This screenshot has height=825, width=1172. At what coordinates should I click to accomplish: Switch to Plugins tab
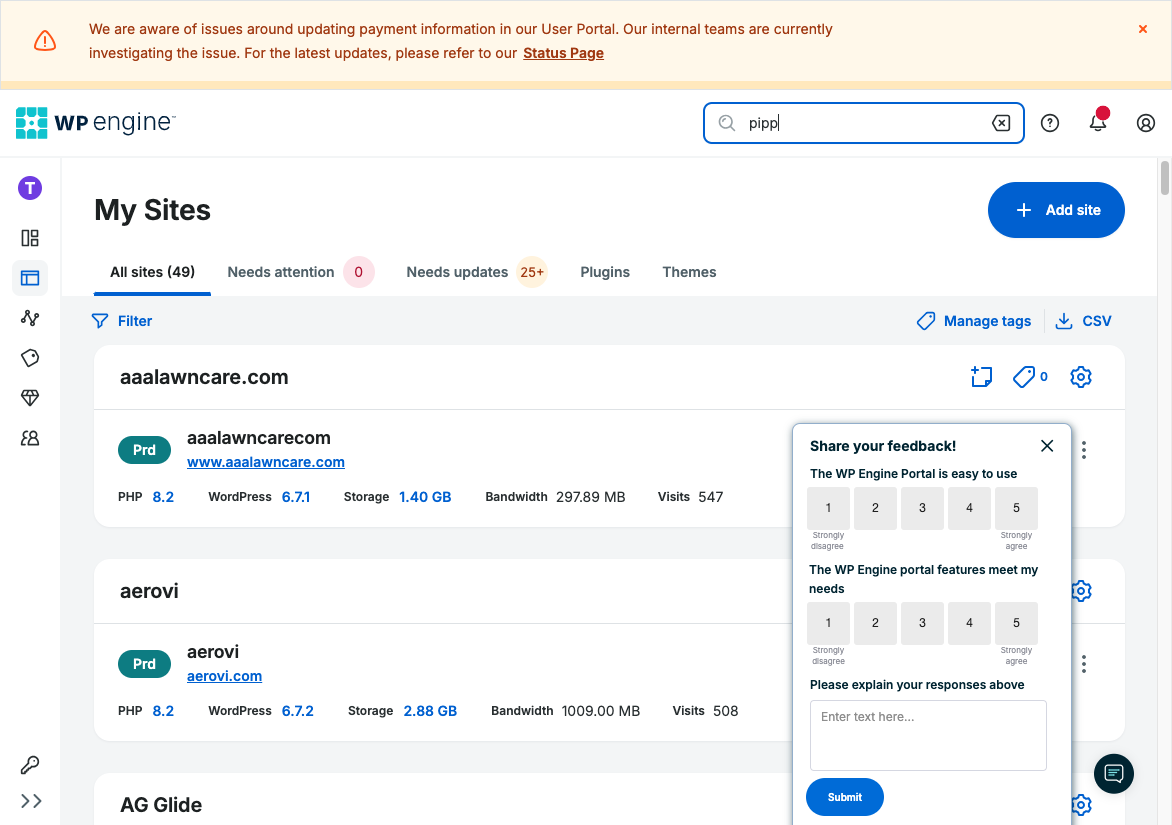tap(605, 272)
